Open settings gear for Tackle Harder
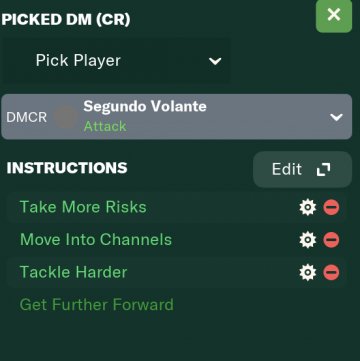Viewport: 360px width, 361px height. tap(307, 272)
